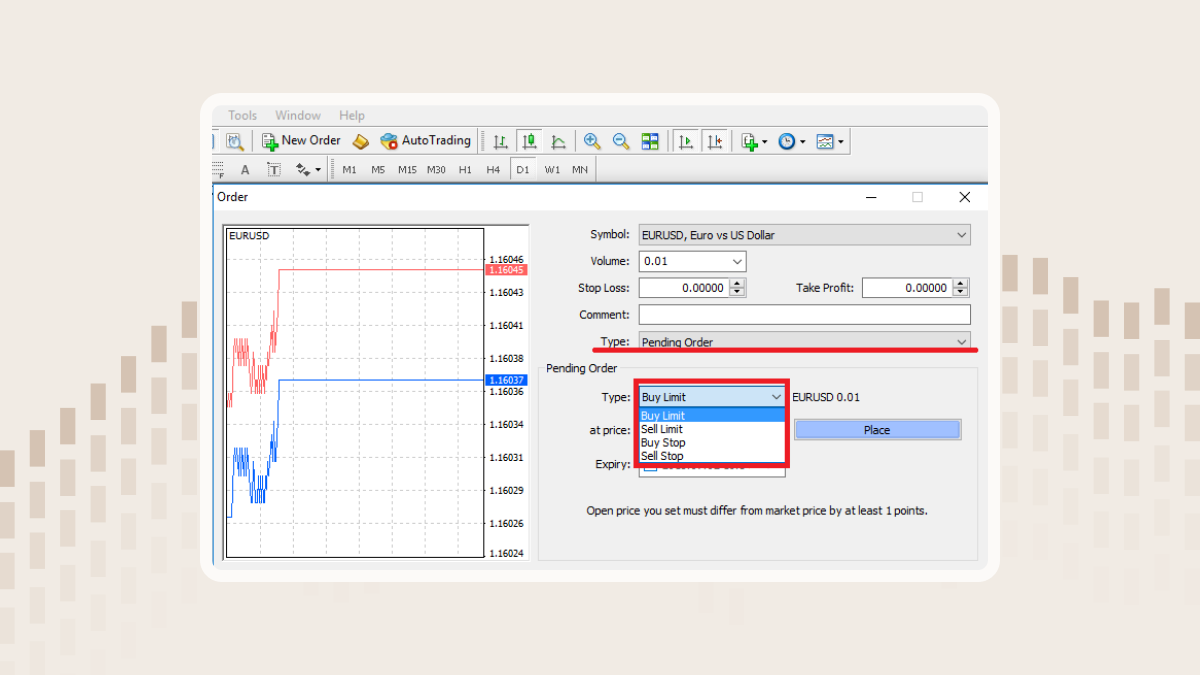The width and height of the screenshot is (1200, 675).
Task: Choose Buy Stop from the dropdown list
Action: point(712,443)
